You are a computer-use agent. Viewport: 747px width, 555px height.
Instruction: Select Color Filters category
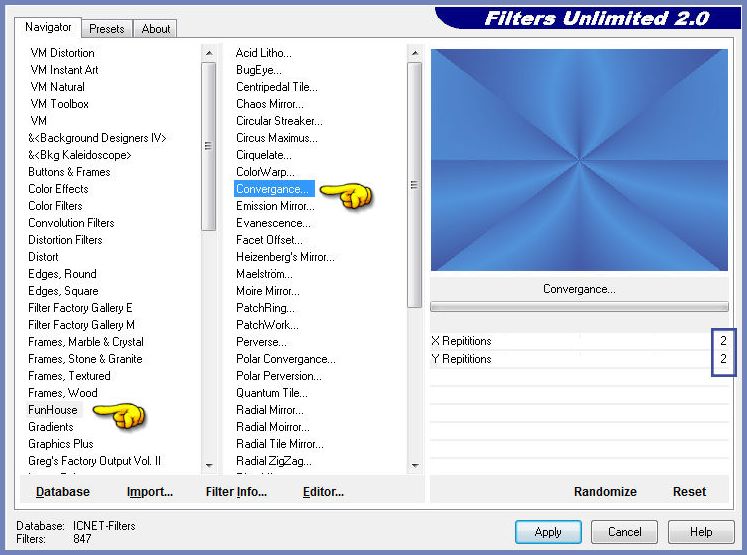coord(55,206)
